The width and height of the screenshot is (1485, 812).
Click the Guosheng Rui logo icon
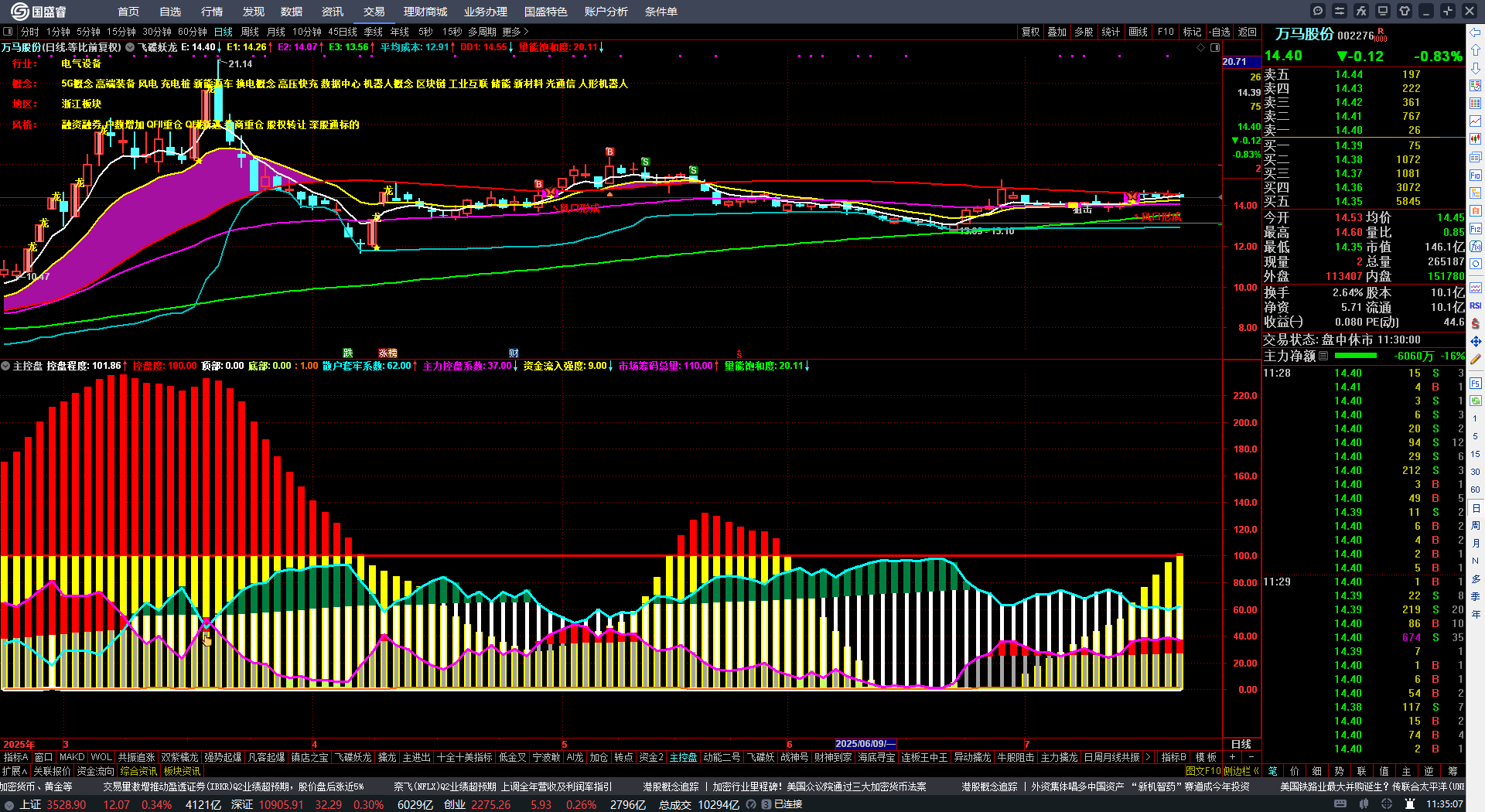pyautogui.click(x=19, y=11)
